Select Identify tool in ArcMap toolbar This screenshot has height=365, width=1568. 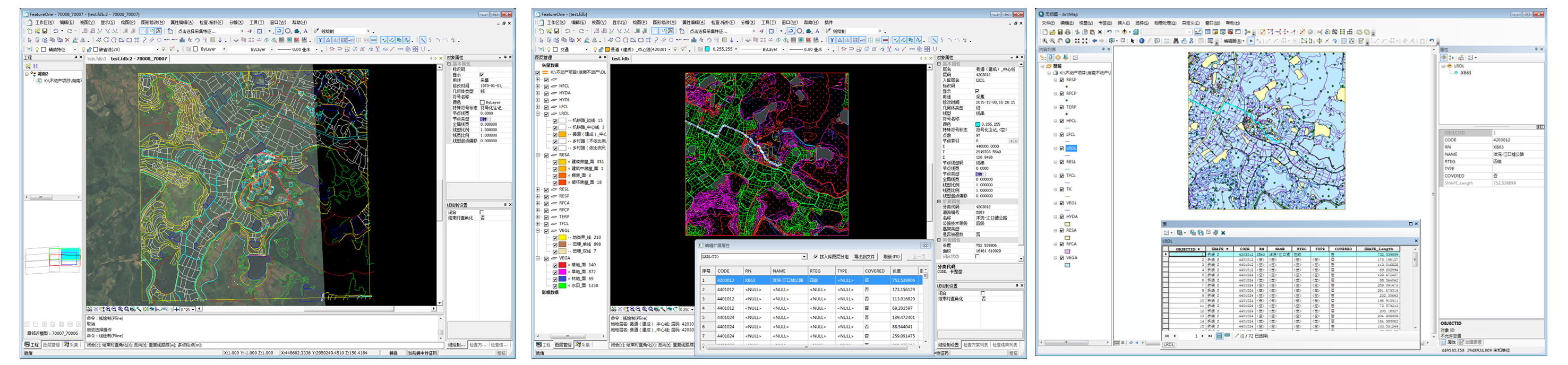(x=1142, y=41)
